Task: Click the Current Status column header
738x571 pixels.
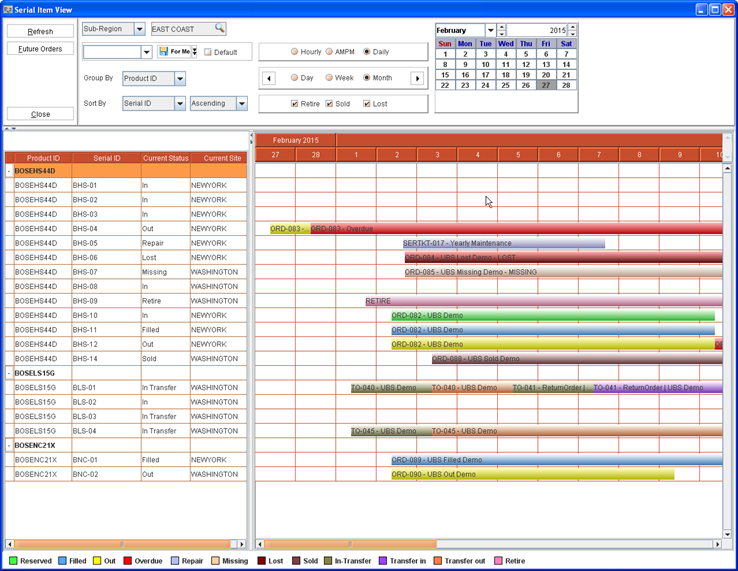Action: [166, 158]
